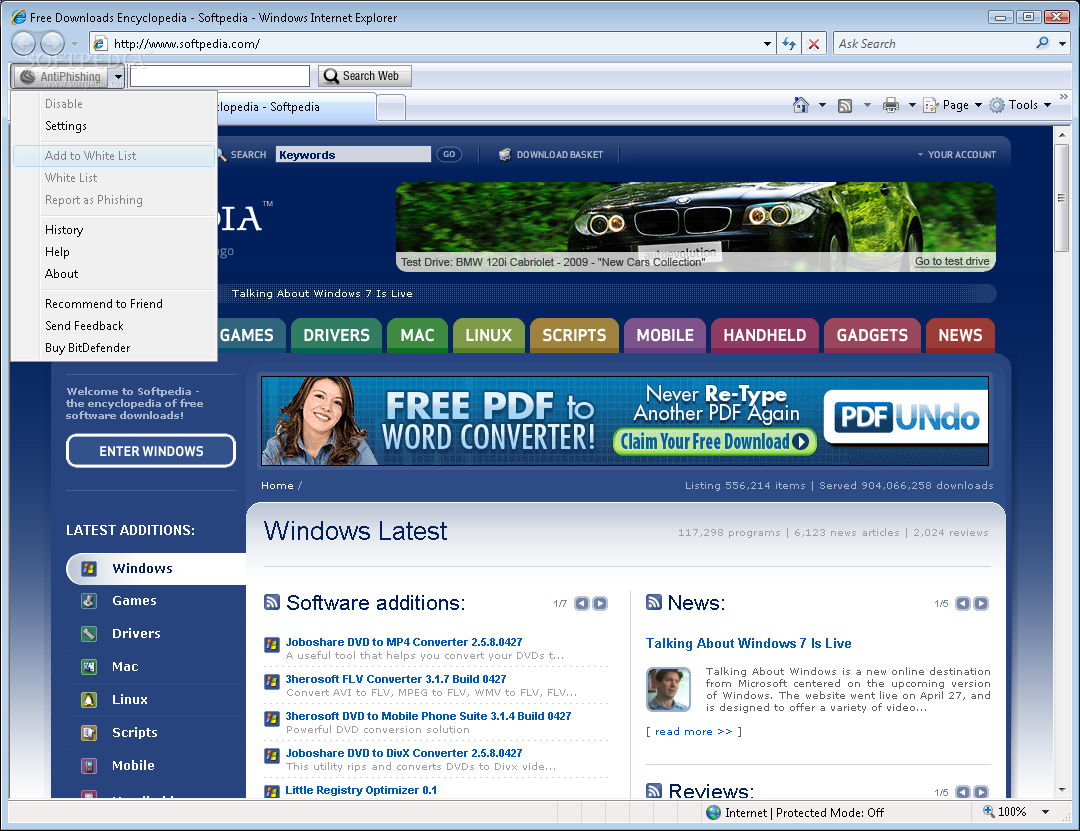1080x831 pixels.
Task: Click the IE Back navigation button
Action: tap(23, 43)
